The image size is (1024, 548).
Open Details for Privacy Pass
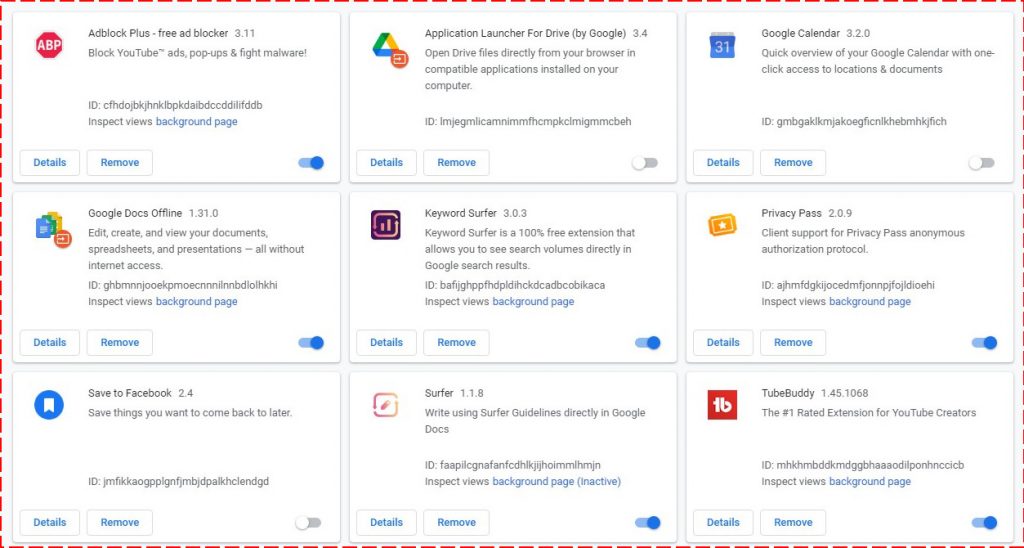click(x=723, y=342)
